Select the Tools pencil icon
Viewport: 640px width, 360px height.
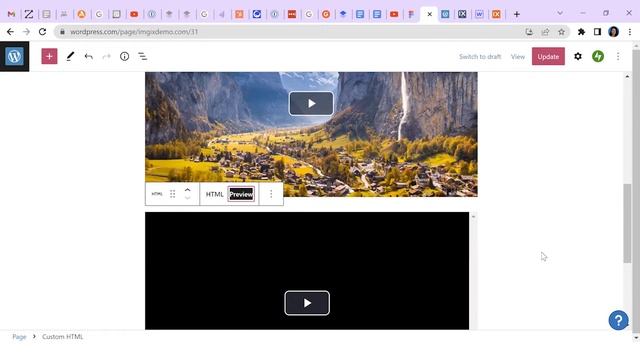[x=70, y=56]
